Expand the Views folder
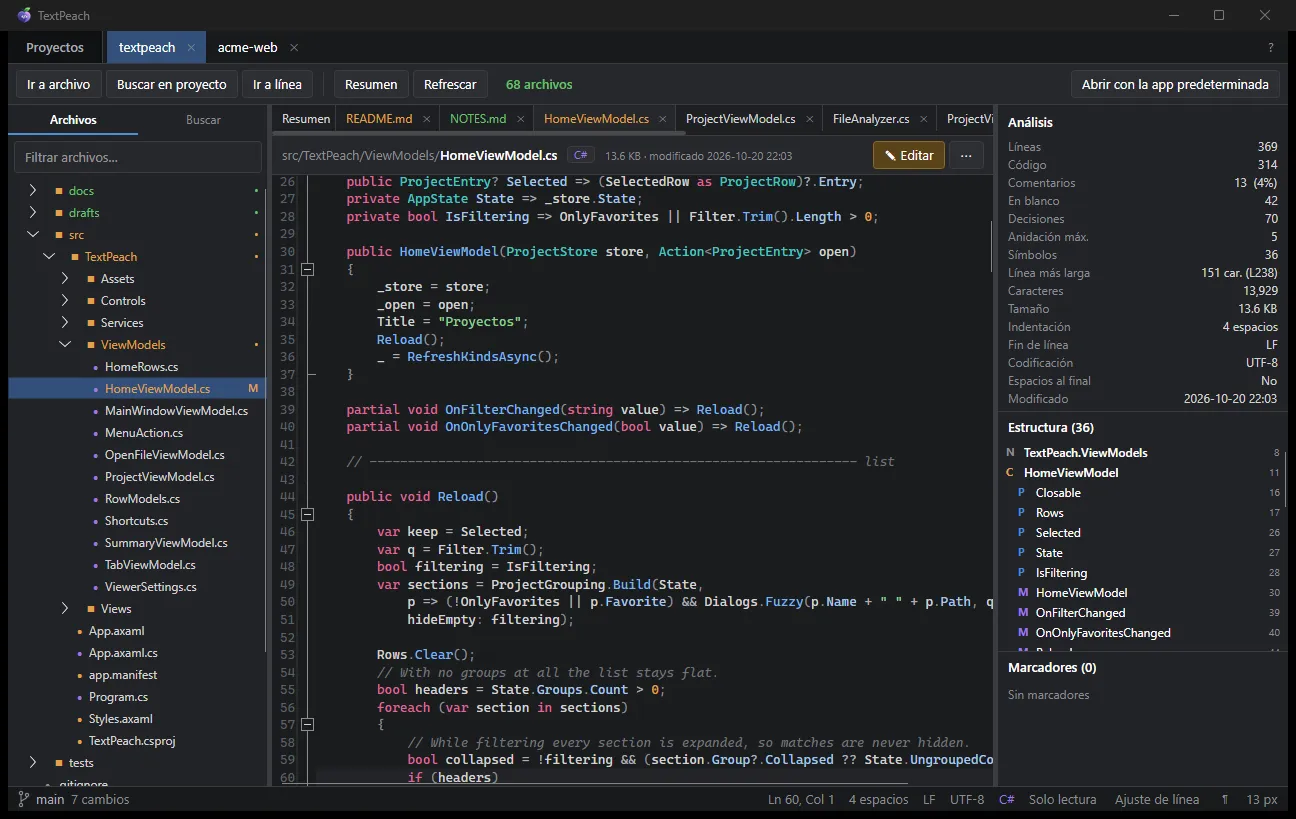The height and width of the screenshot is (819, 1296). click(x=65, y=608)
